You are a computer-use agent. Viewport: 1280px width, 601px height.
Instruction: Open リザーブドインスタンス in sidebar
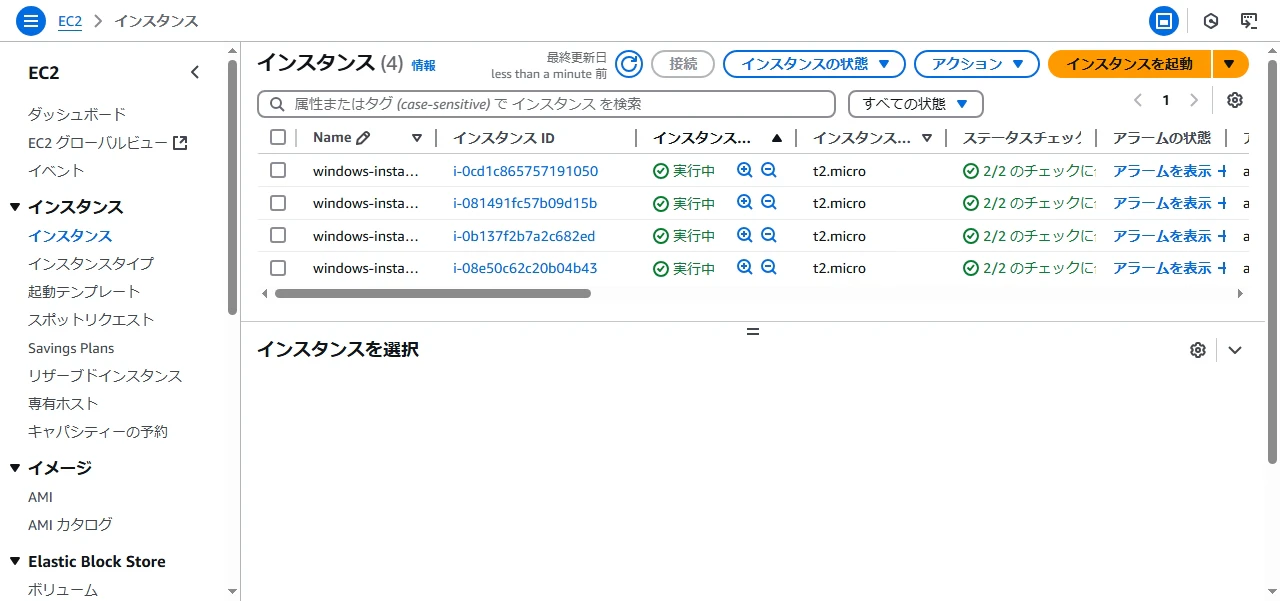[105, 376]
